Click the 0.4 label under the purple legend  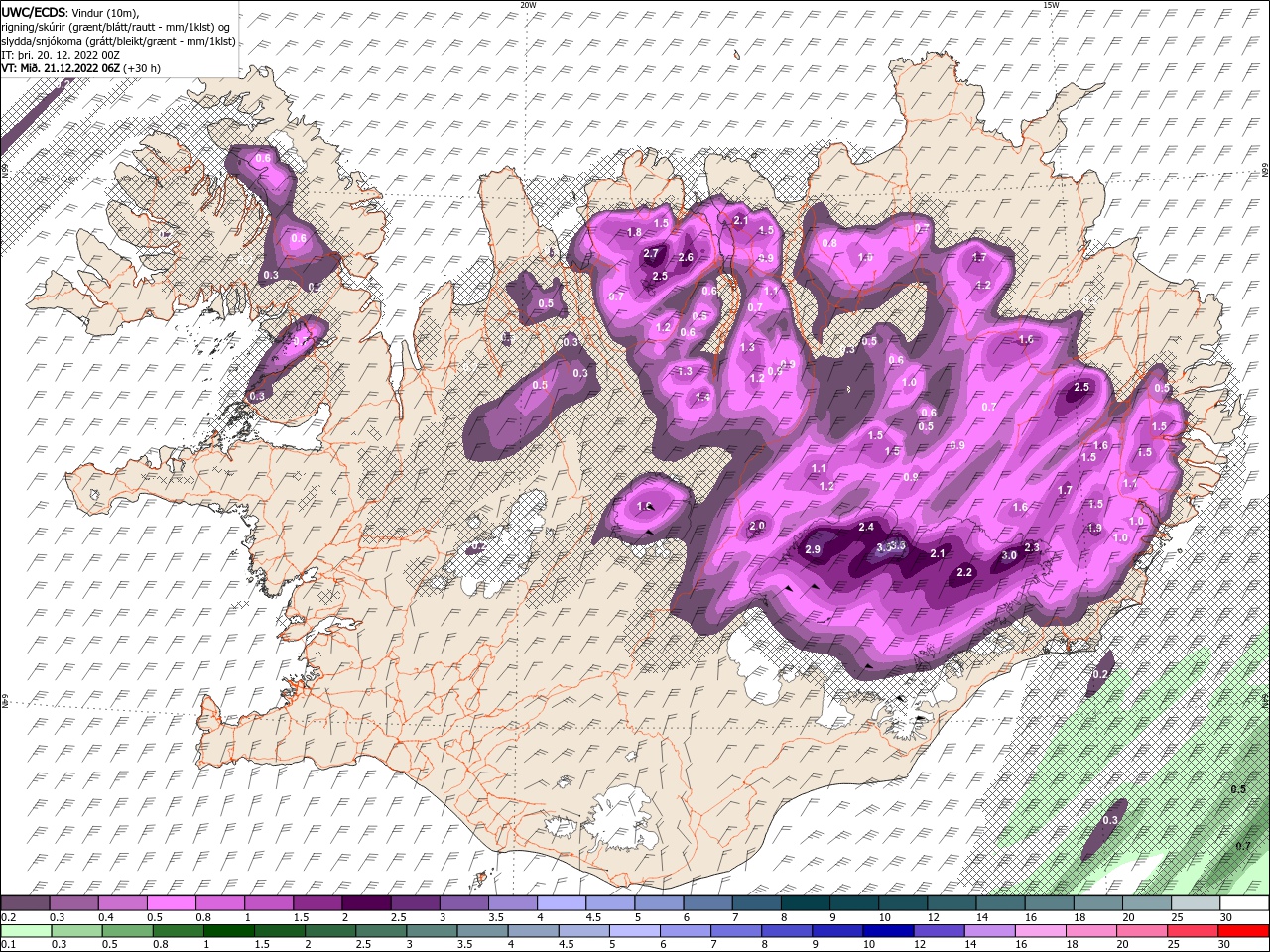[106, 917]
